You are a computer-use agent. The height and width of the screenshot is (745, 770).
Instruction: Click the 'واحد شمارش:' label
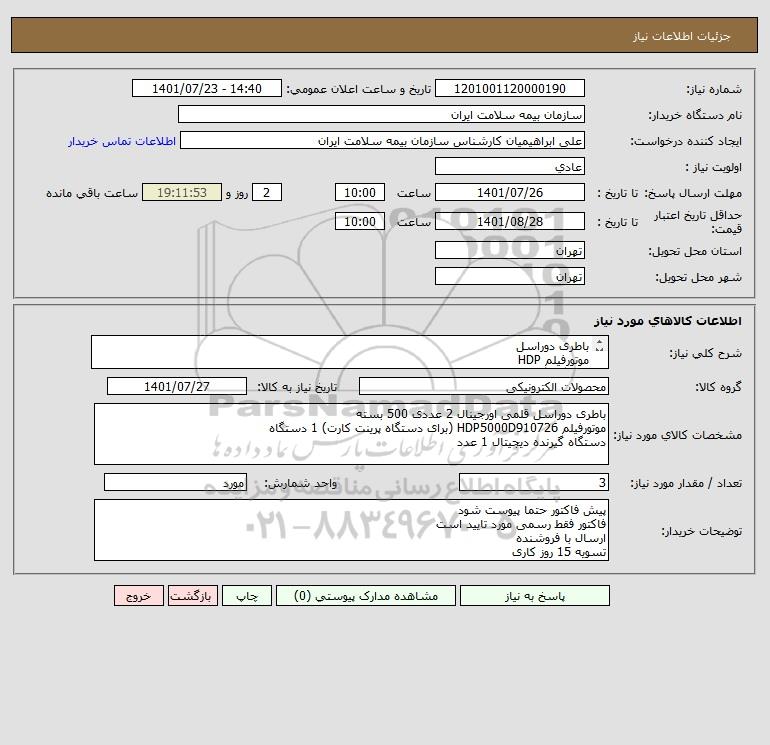coord(301,483)
